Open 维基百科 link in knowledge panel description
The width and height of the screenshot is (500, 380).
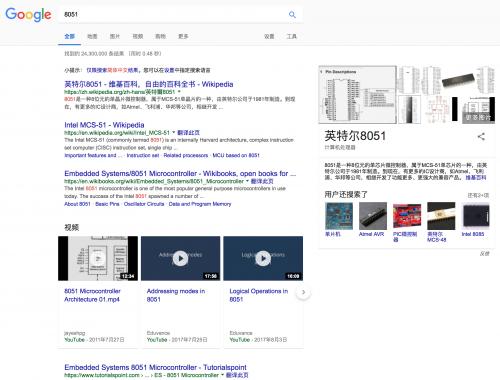pyautogui.click(x=476, y=178)
